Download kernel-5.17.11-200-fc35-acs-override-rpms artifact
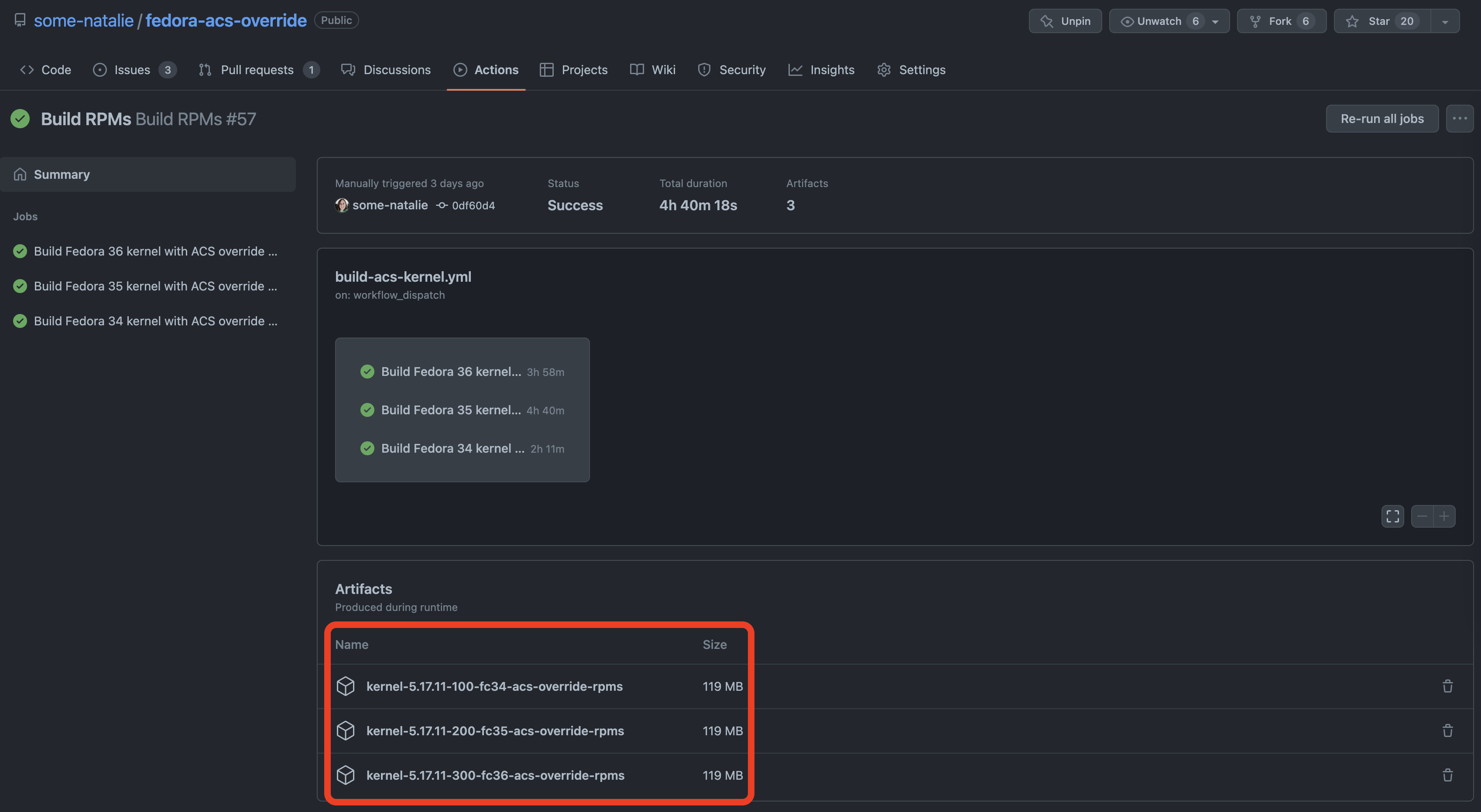Screen dimensions: 1481x812 [x=495, y=730]
